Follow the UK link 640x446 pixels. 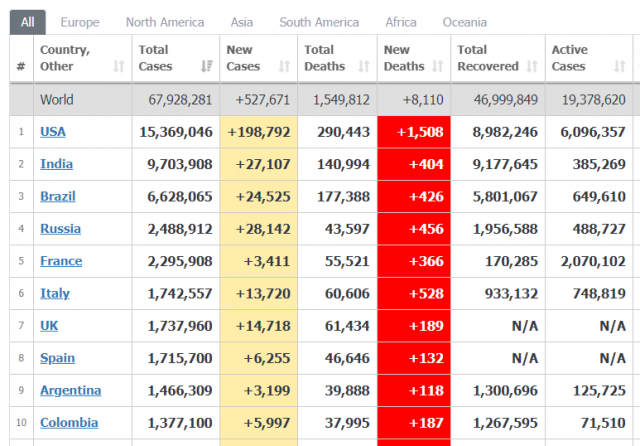(49, 326)
